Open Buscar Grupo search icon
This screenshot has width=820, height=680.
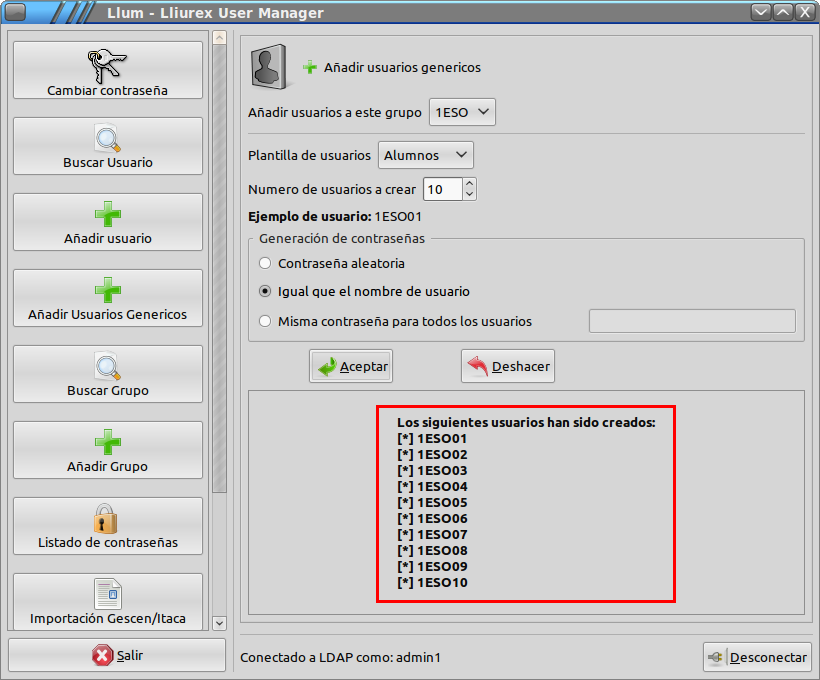tap(107, 367)
